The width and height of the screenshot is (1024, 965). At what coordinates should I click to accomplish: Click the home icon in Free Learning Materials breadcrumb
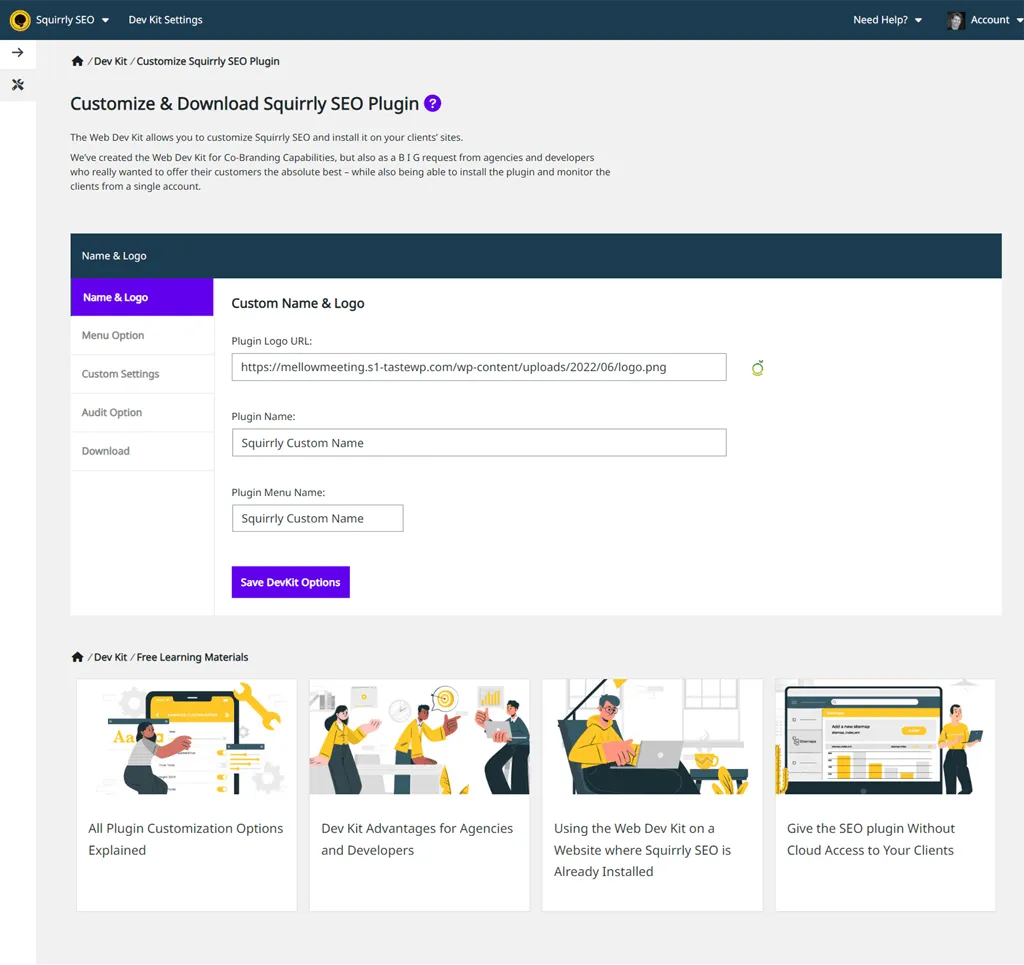click(77, 657)
